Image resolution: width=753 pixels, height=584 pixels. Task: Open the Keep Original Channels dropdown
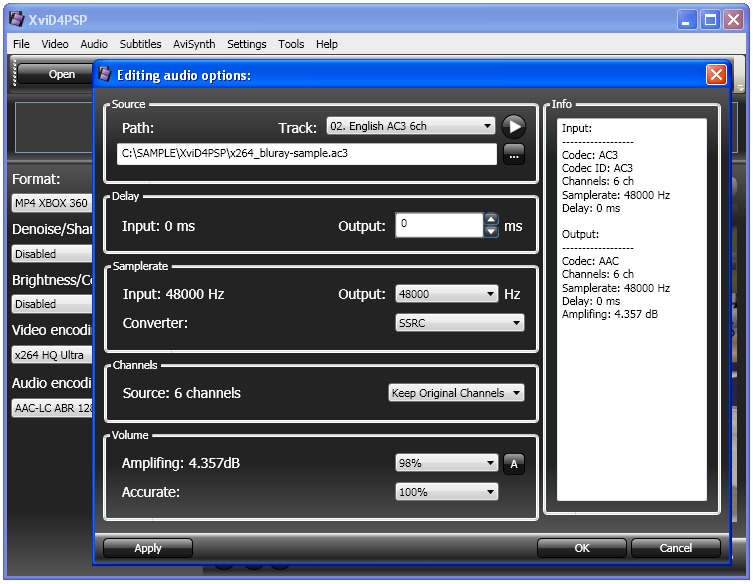[456, 393]
